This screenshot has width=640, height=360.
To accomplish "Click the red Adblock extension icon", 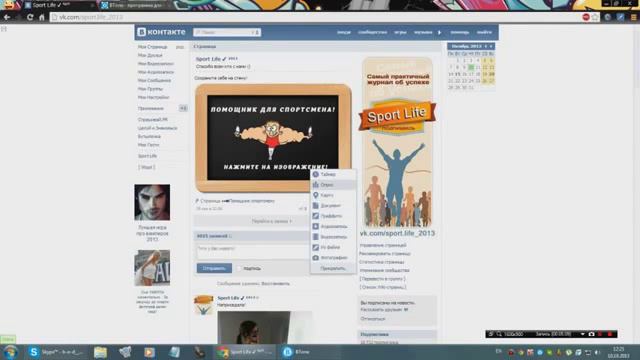I will [586, 17].
